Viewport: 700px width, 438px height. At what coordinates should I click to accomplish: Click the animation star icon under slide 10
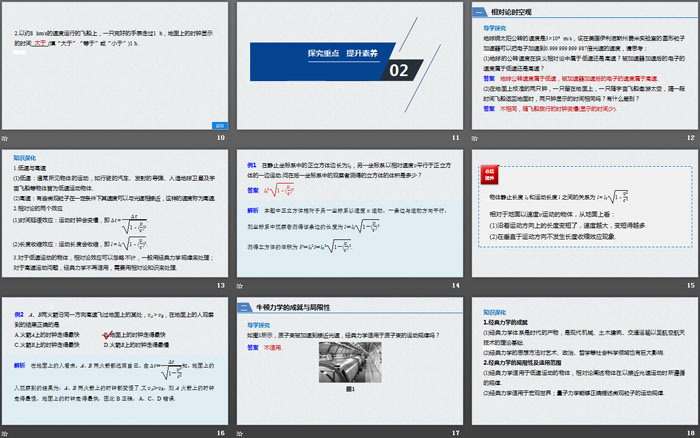(x=4, y=138)
